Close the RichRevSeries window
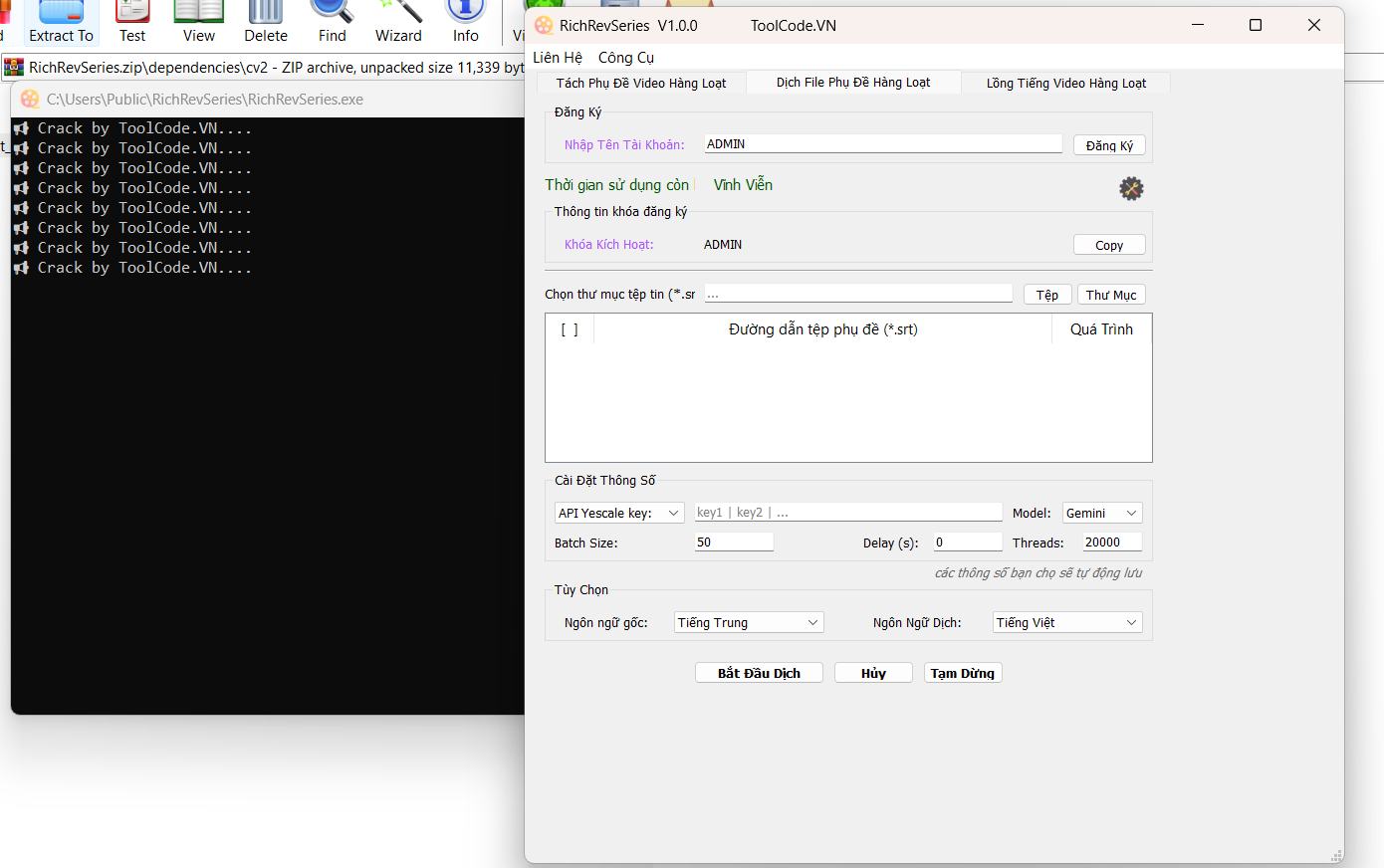Viewport: 1384px width, 868px height. 1314,25
